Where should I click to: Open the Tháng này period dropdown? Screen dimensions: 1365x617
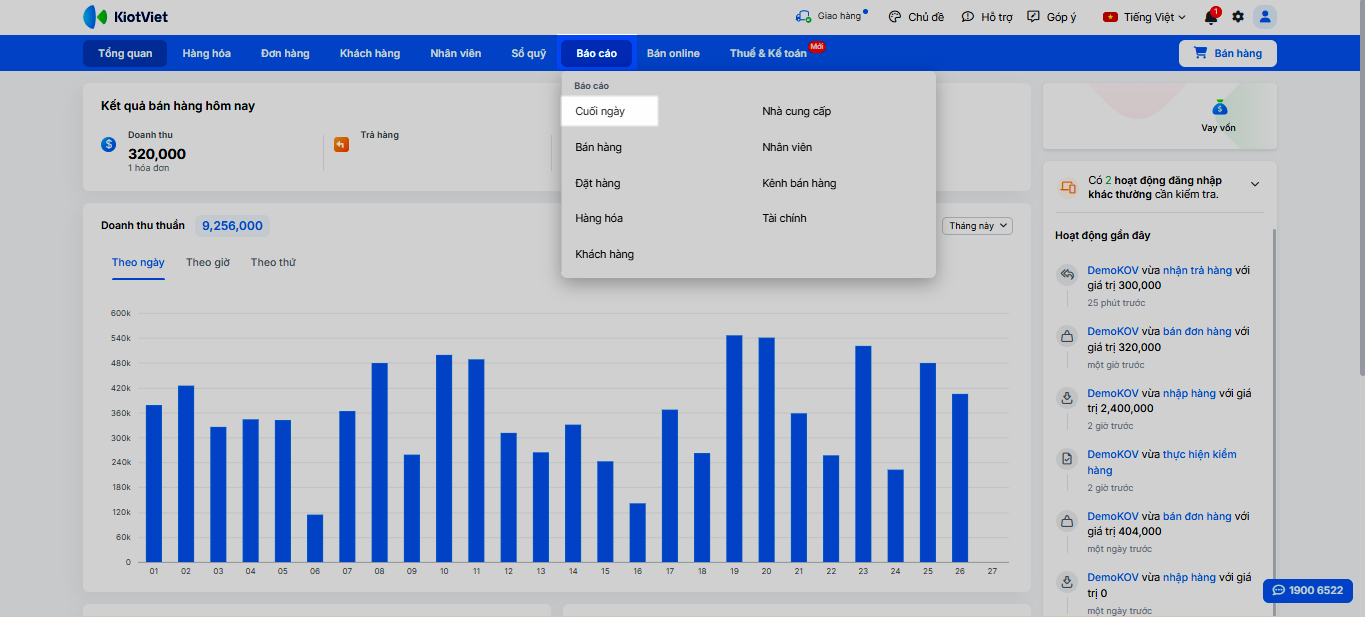977,226
